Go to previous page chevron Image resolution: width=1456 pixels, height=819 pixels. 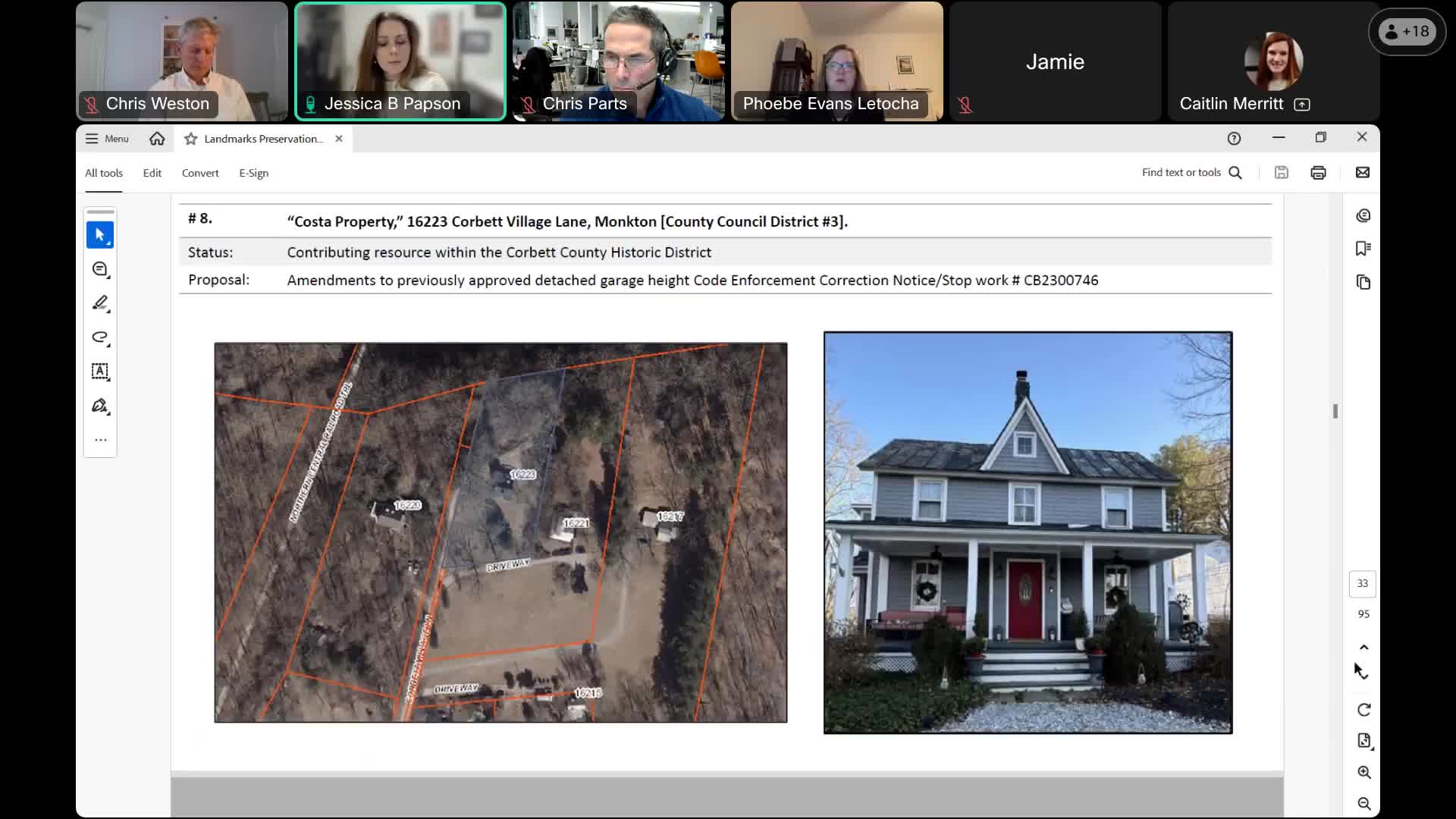1363,647
